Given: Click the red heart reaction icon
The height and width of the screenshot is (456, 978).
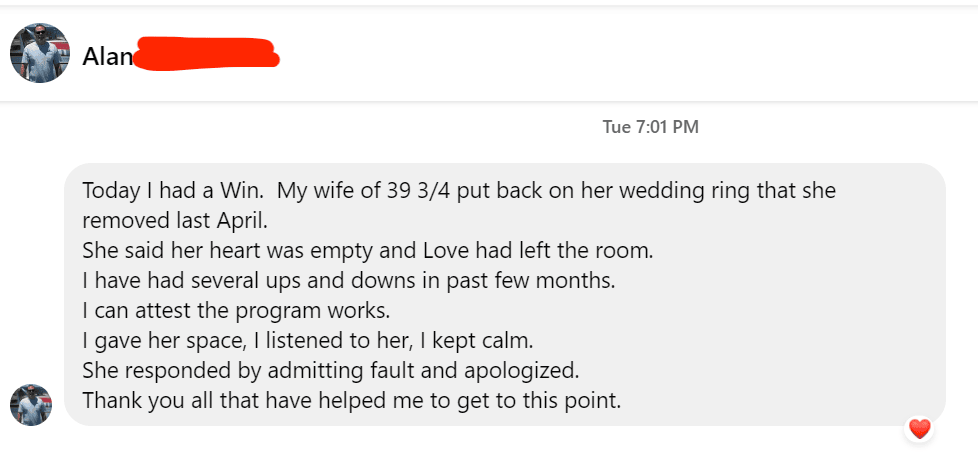Looking at the screenshot, I should (919, 429).
